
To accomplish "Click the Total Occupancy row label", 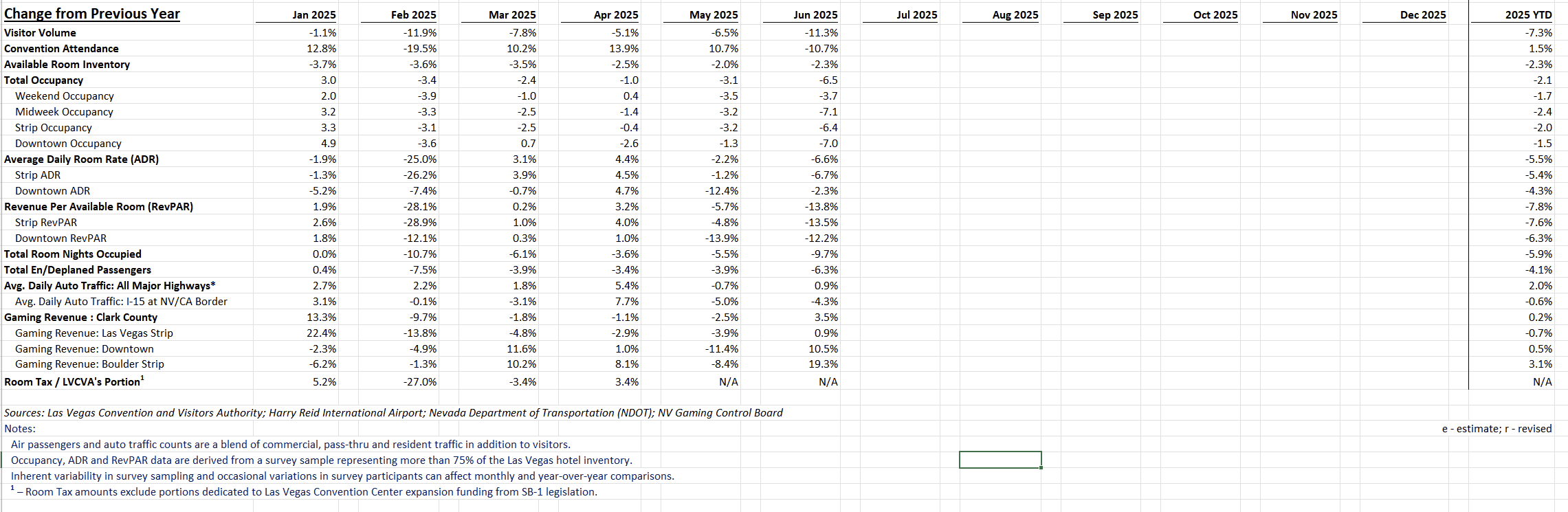I will 43,80.
